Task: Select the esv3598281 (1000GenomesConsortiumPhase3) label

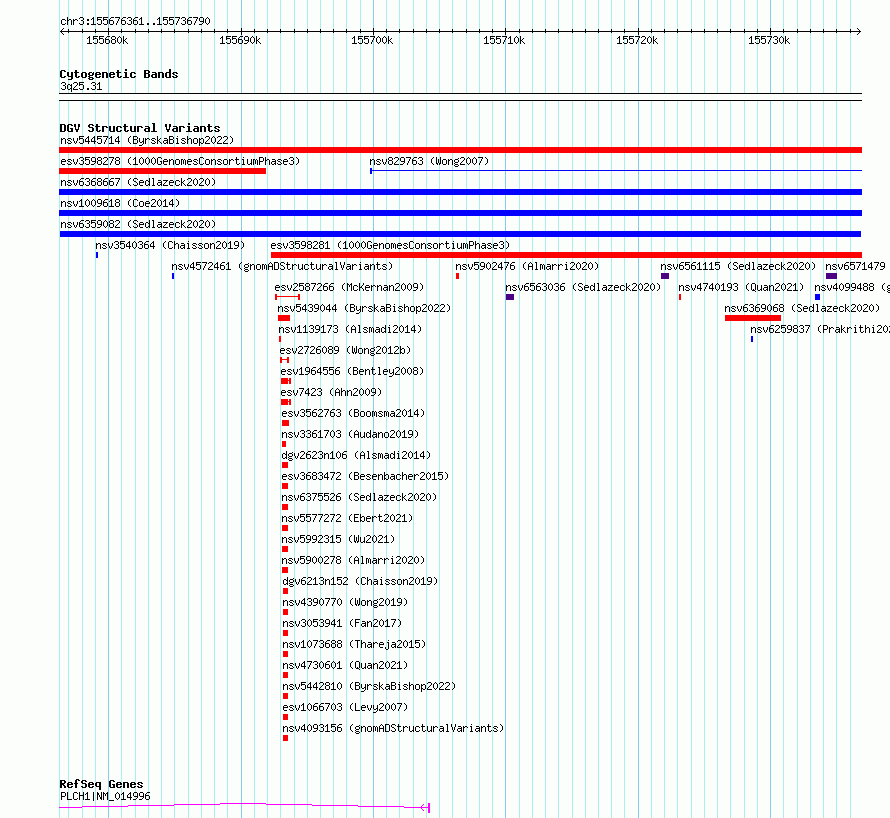Action: pyautogui.click(x=391, y=245)
